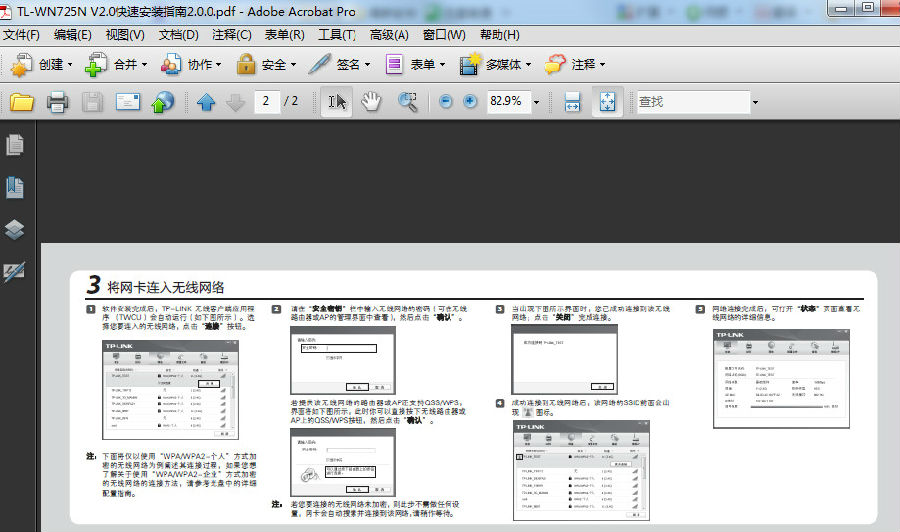900x532 pixels.
Task: Click the 签名 pen icon
Action: pyautogui.click(x=319, y=64)
